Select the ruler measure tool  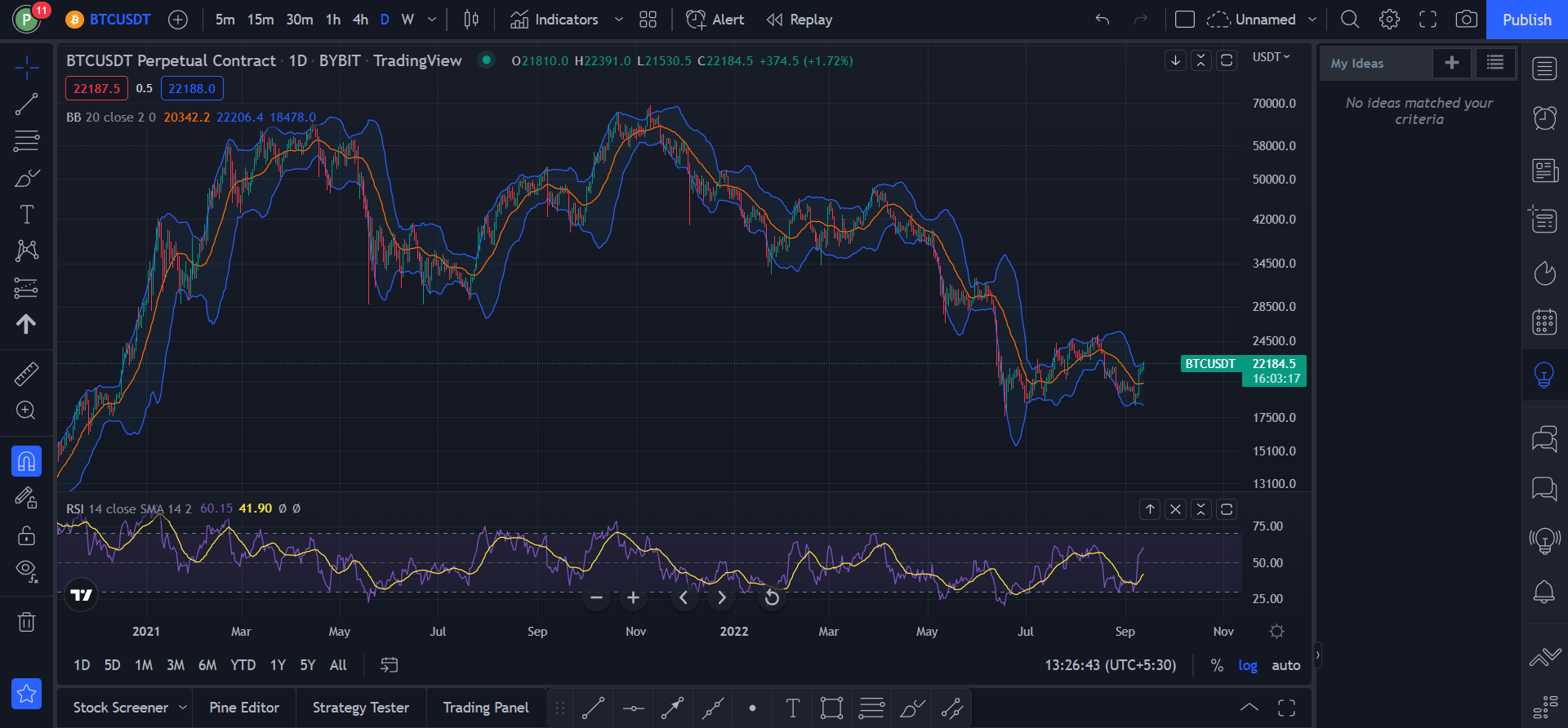(x=26, y=375)
